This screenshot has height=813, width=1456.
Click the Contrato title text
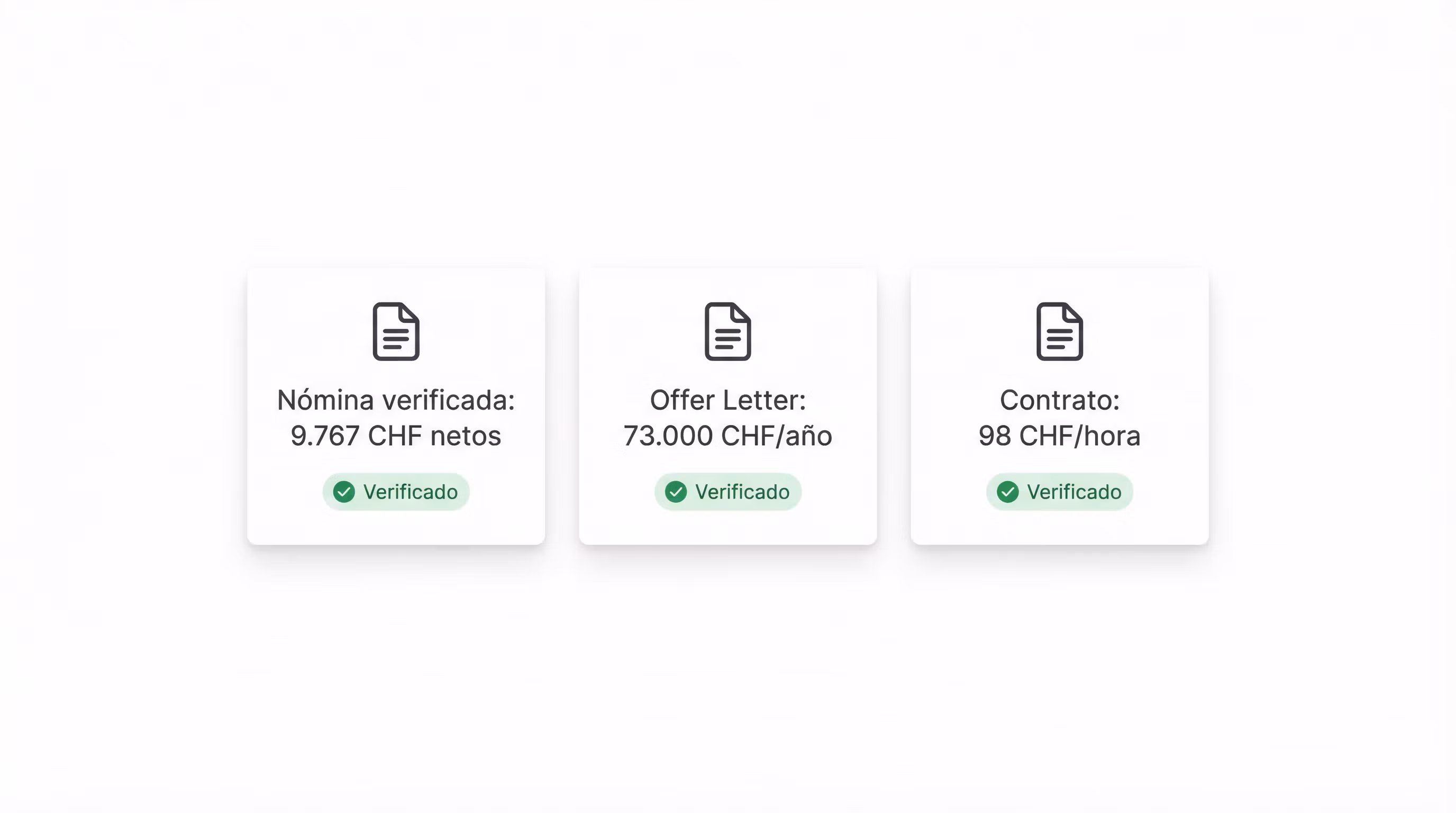click(x=1059, y=400)
